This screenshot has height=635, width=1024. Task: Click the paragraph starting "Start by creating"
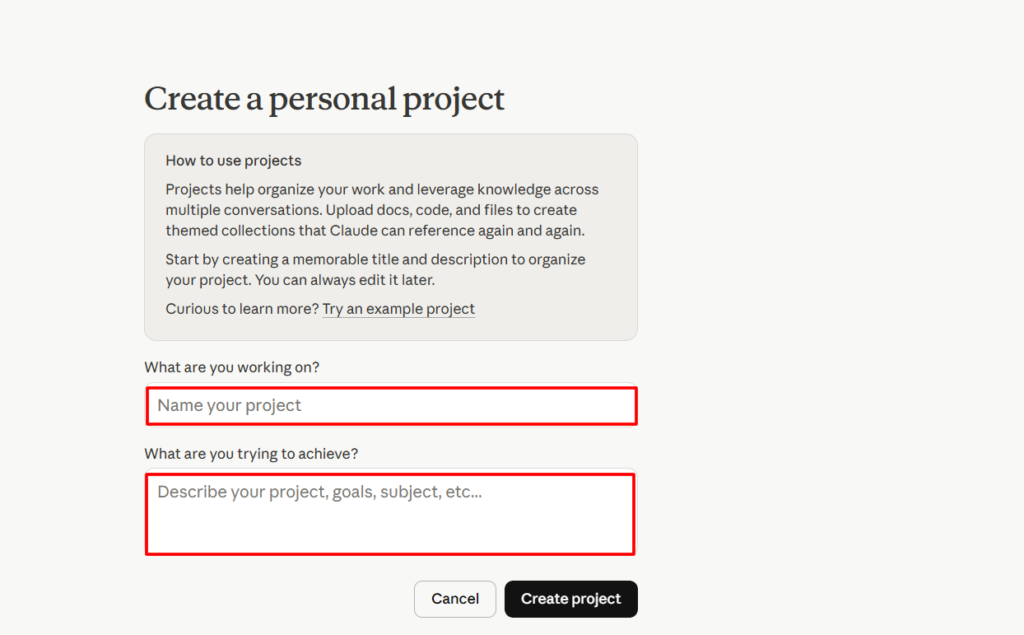(375, 270)
